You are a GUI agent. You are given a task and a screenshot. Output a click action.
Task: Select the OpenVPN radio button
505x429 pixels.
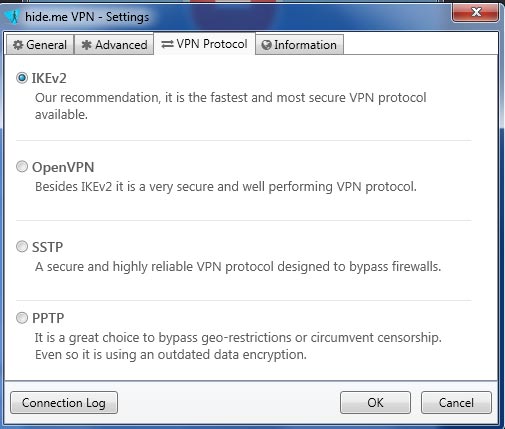click(x=22, y=166)
